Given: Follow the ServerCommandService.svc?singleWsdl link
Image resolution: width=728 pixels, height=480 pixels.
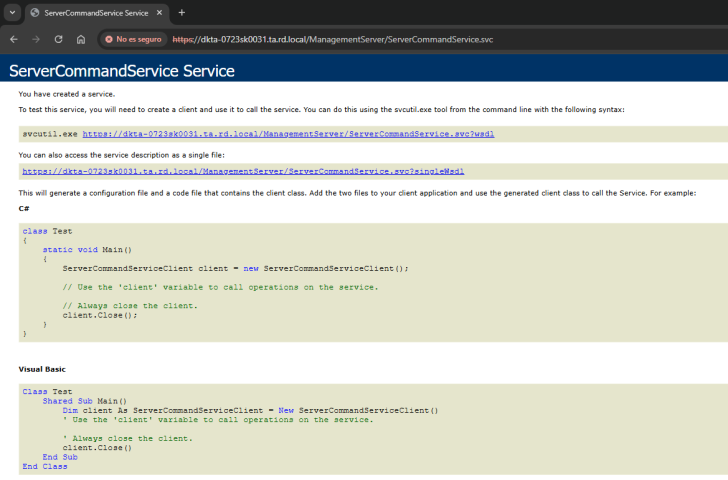Looking at the screenshot, I should 243,171.
